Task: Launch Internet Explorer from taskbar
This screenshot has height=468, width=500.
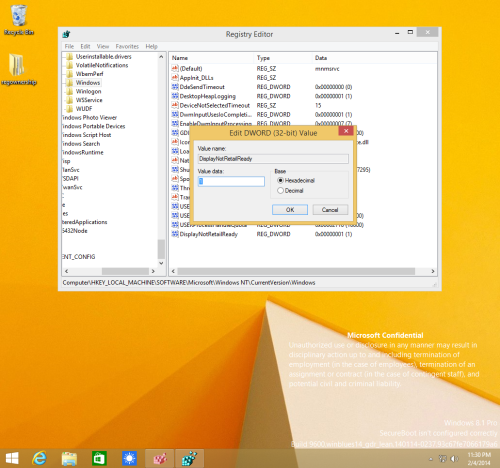Action: coord(39,459)
